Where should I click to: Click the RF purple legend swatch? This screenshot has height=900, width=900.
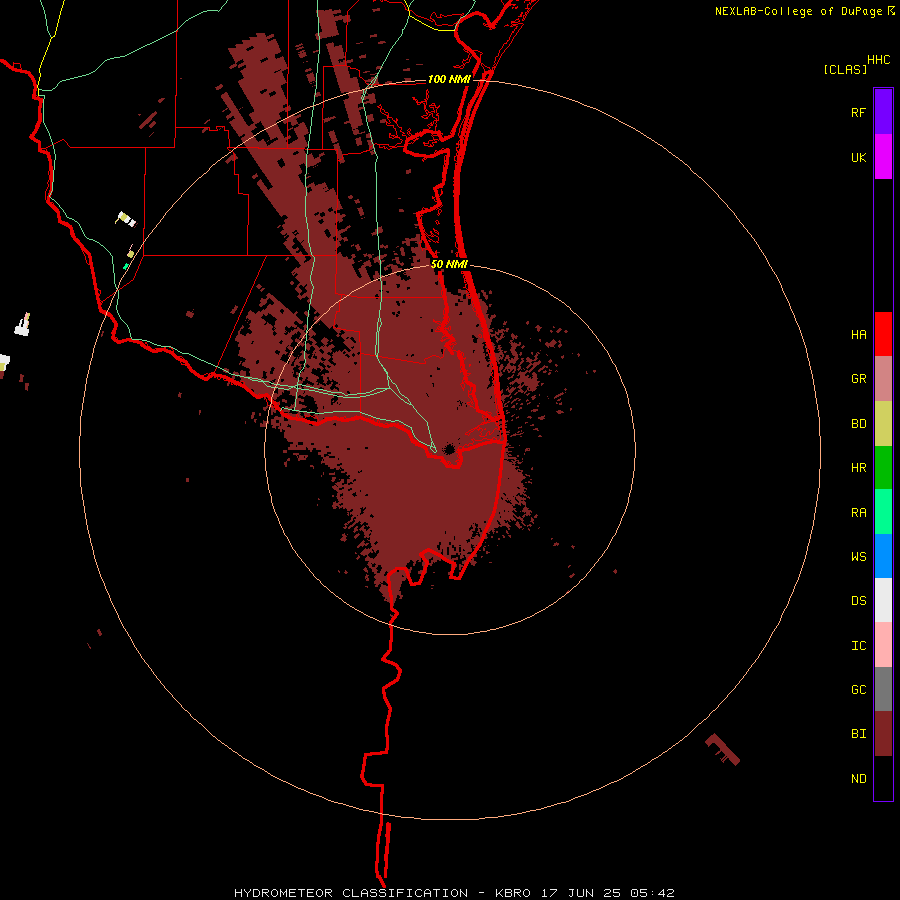(x=883, y=112)
